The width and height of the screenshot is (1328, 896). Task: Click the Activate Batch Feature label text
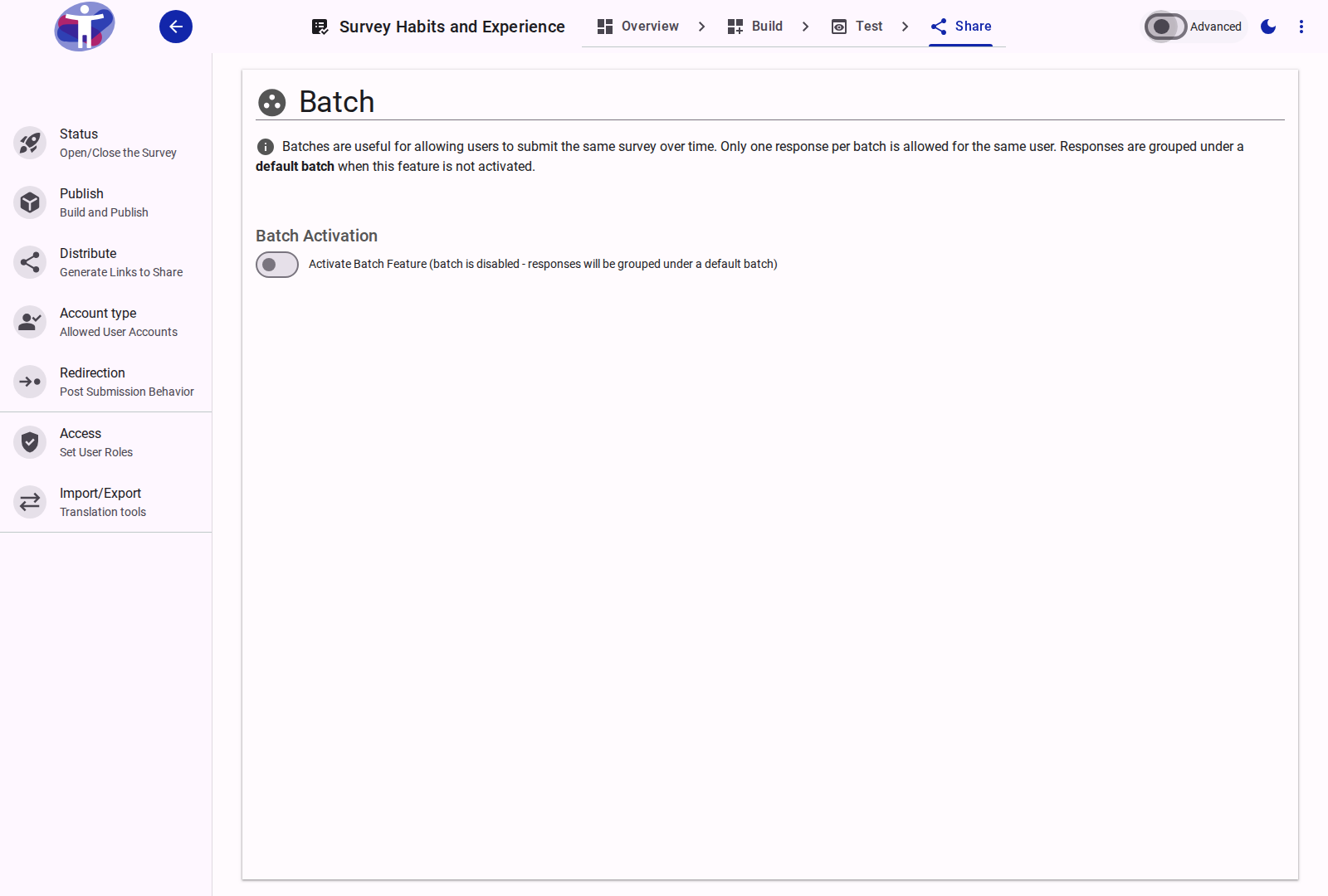pos(543,264)
